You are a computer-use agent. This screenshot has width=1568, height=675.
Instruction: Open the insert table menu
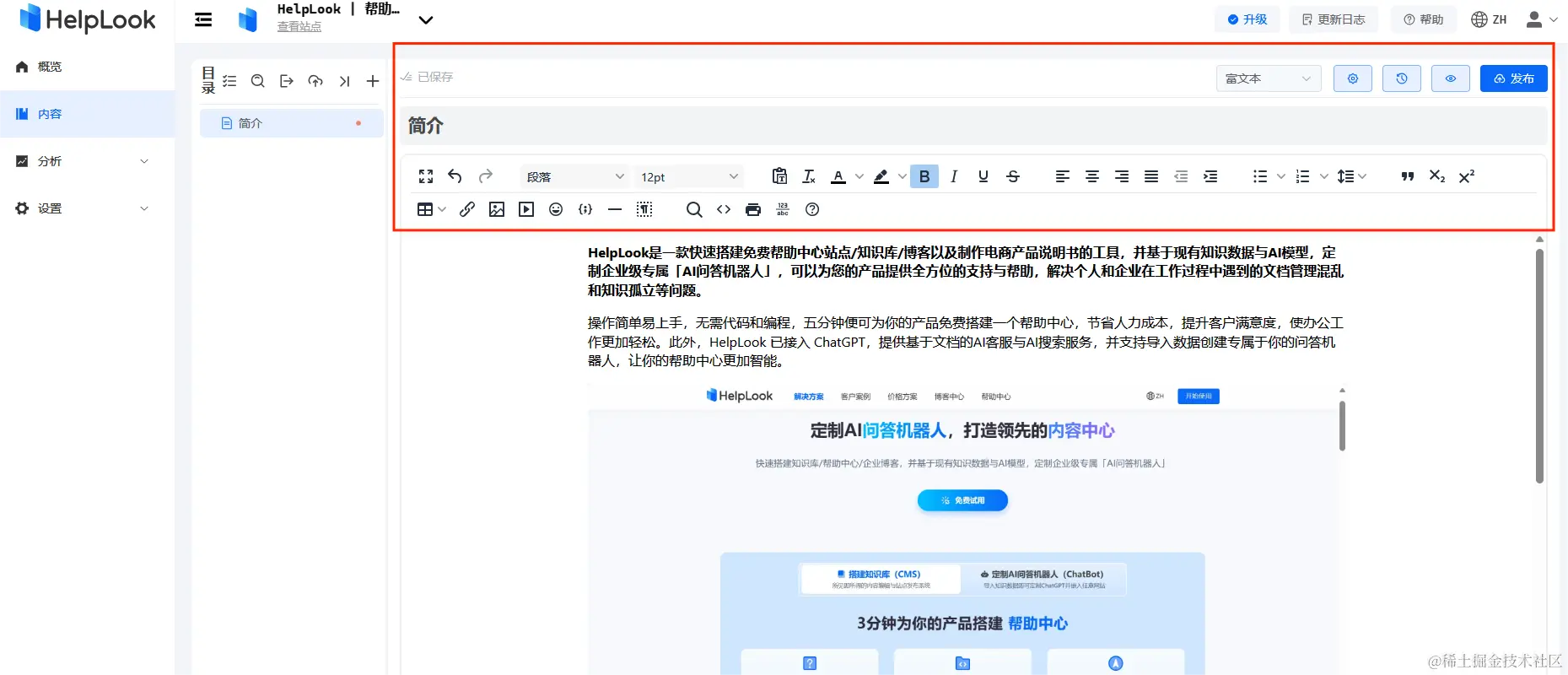(431, 209)
